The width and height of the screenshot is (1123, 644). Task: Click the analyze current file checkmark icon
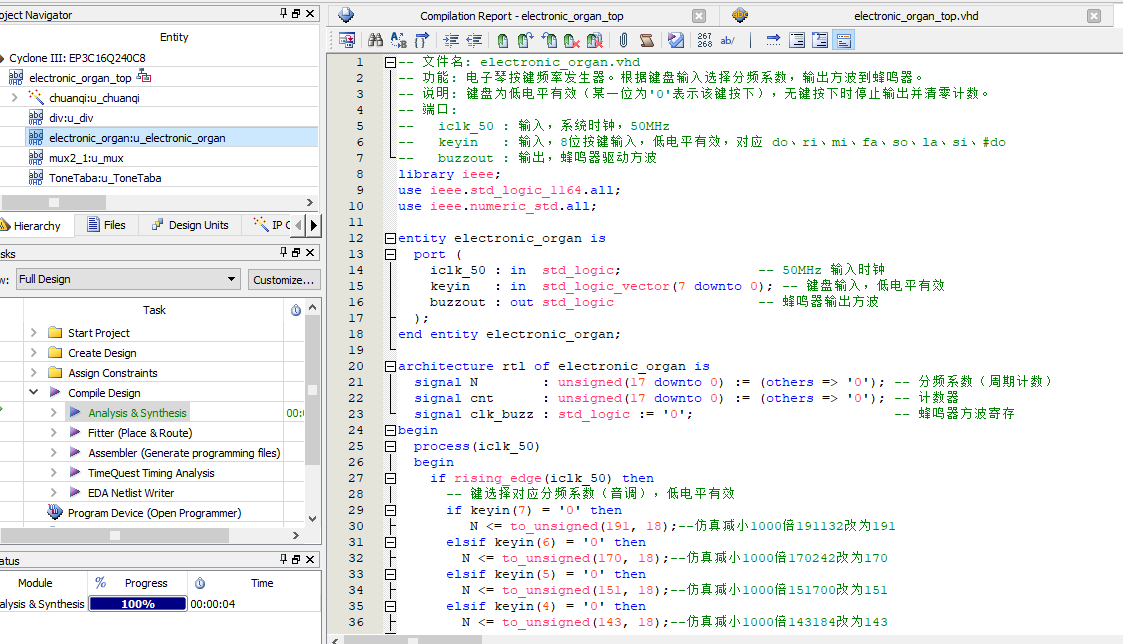675,40
